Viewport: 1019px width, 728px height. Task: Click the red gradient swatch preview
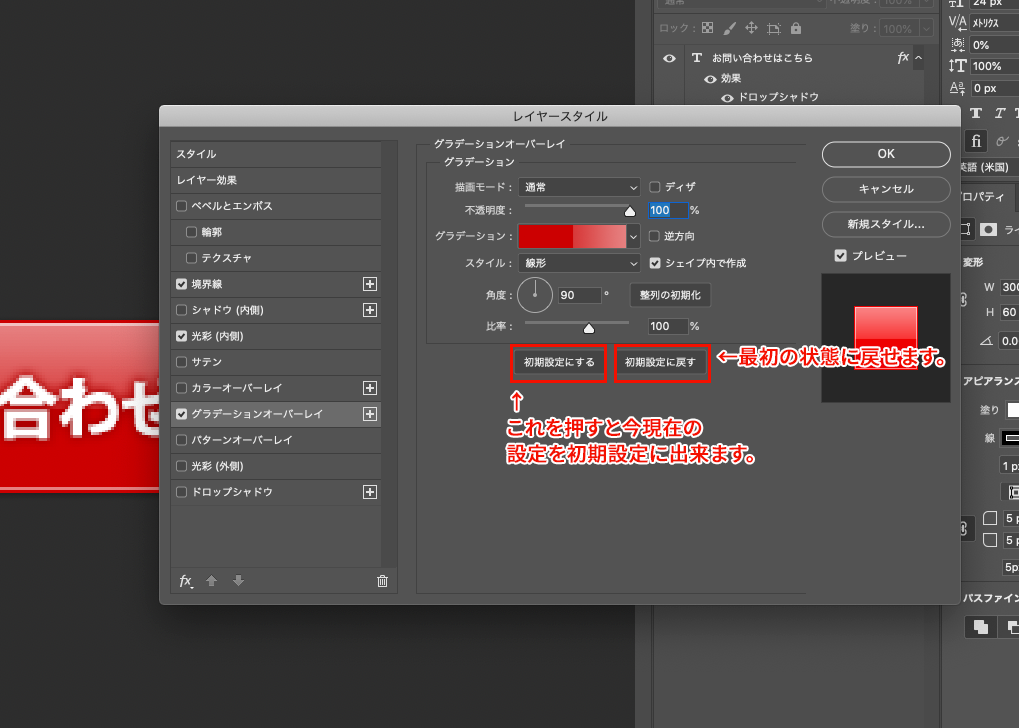pyautogui.click(x=573, y=237)
